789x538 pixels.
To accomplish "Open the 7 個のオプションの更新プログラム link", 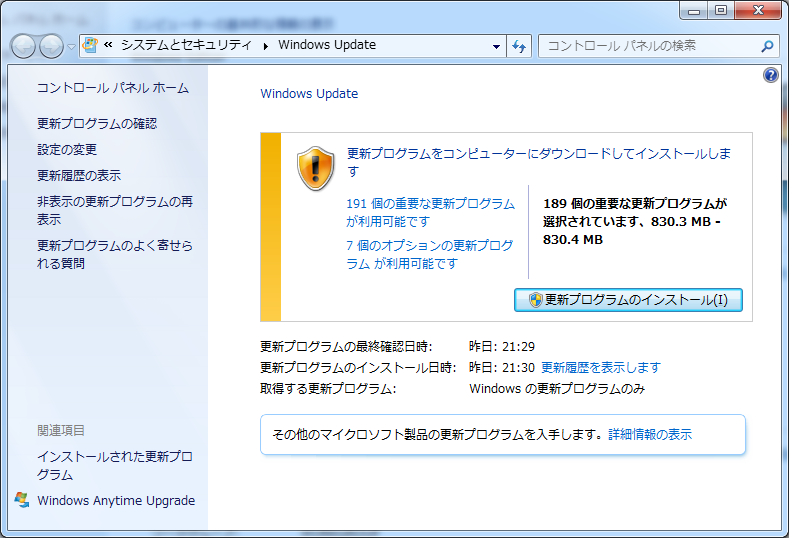I will [429, 254].
